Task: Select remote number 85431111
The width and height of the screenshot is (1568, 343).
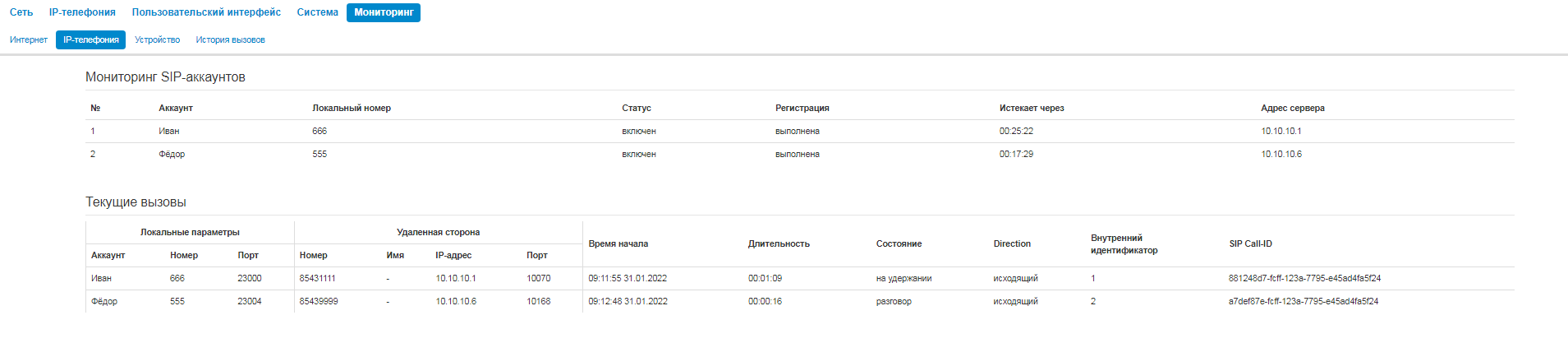Action: pos(318,278)
